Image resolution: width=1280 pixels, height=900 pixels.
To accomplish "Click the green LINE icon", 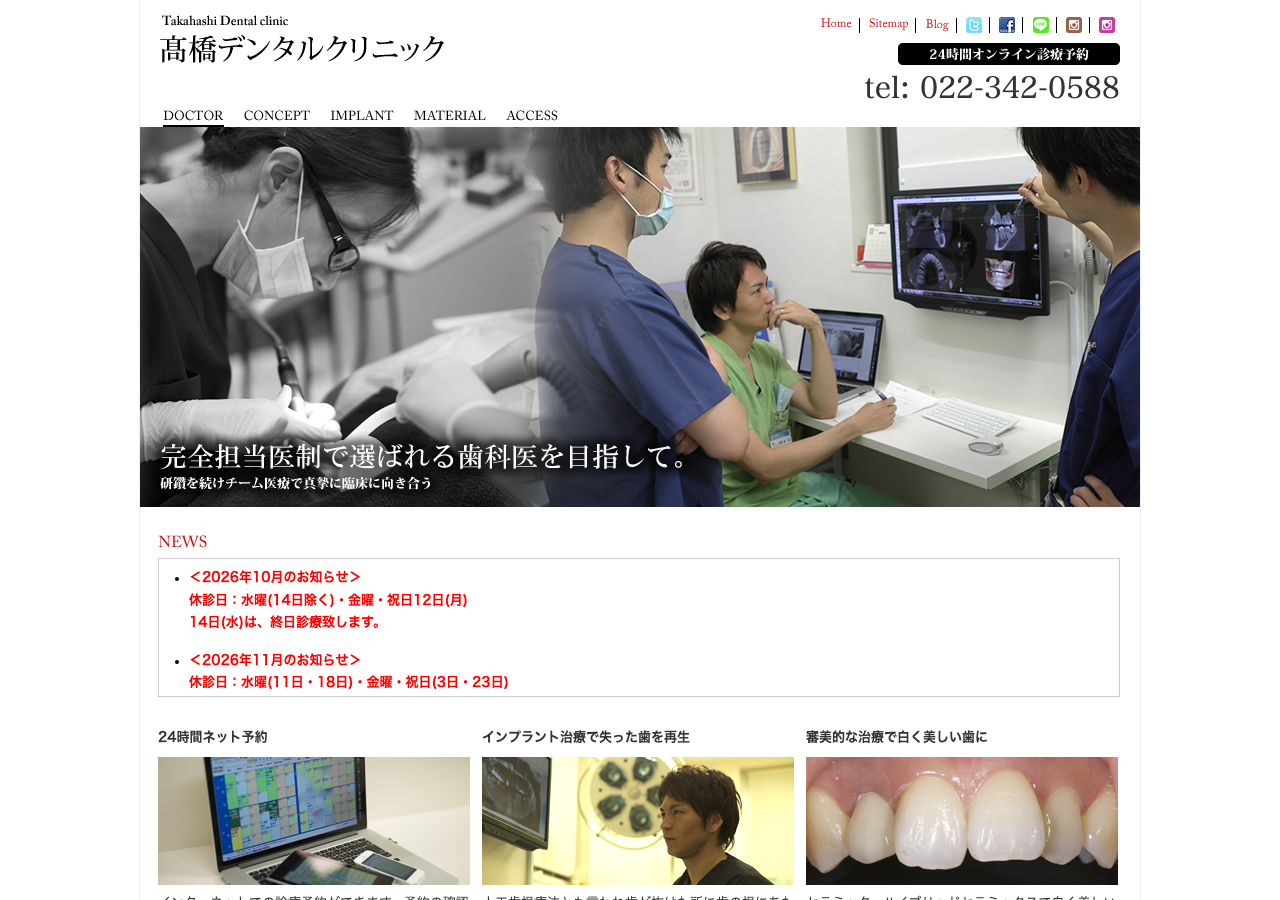I will click(x=1041, y=25).
